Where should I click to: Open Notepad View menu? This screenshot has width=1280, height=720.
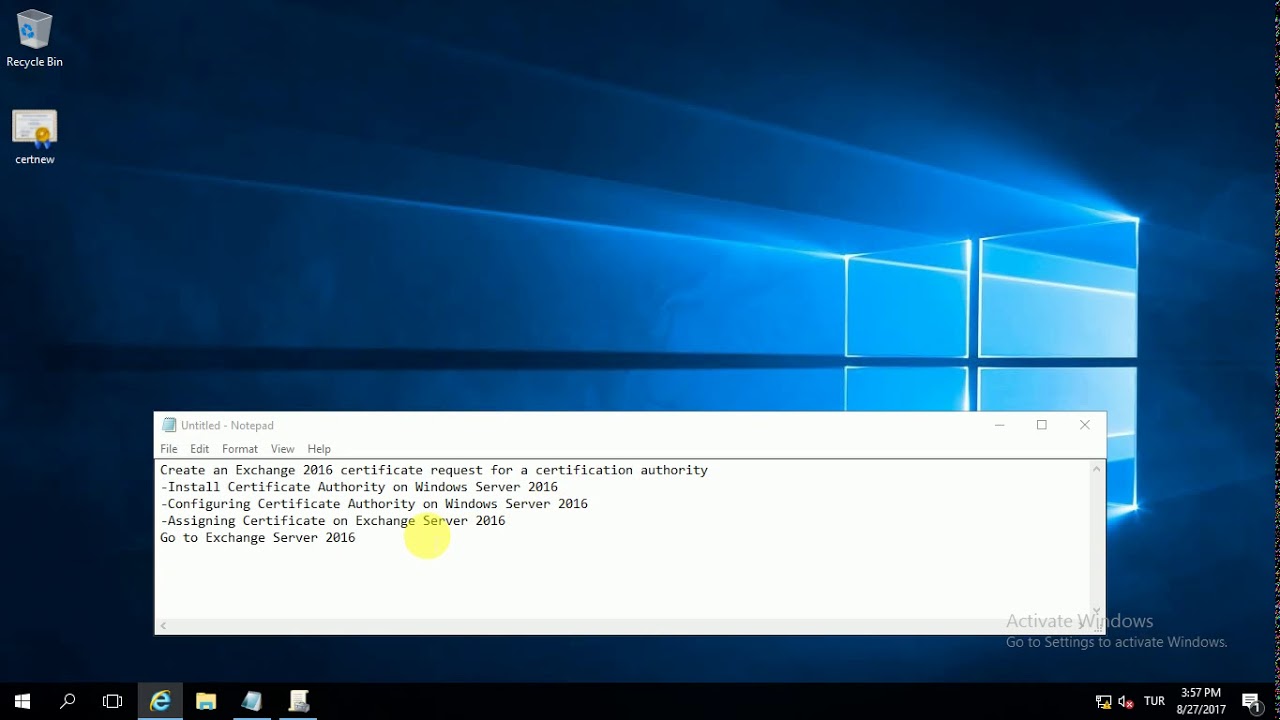point(283,449)
